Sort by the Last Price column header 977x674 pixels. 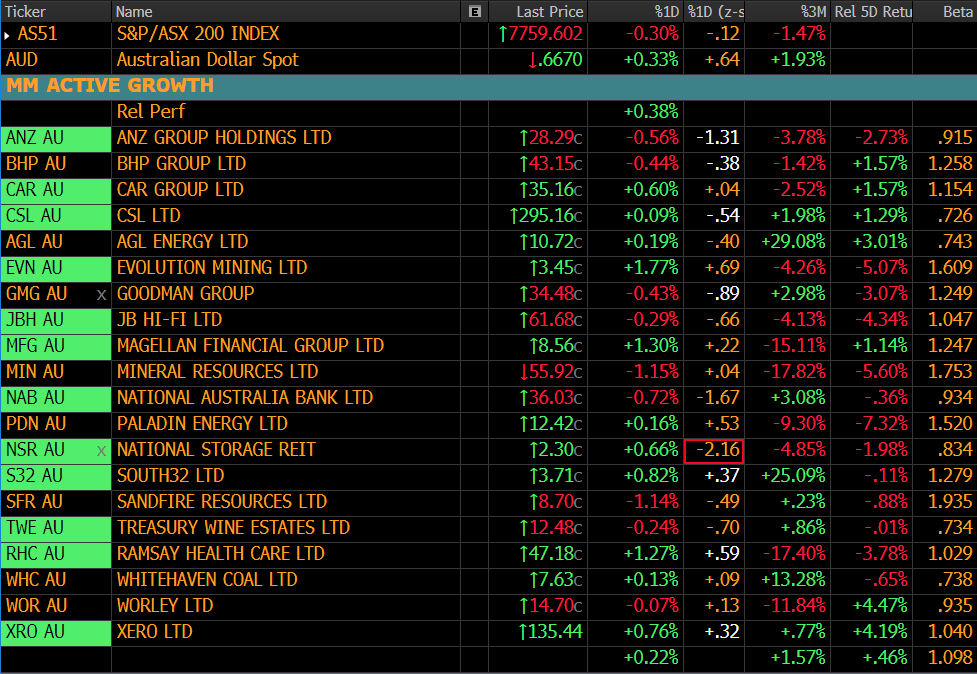coord(549,11)
